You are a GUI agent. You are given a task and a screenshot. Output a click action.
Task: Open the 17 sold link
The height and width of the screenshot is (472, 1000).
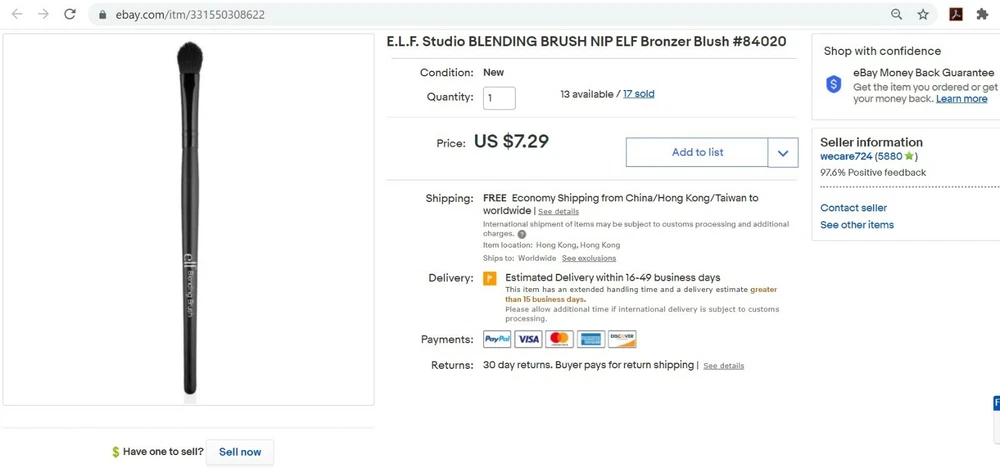coord(638,94)
